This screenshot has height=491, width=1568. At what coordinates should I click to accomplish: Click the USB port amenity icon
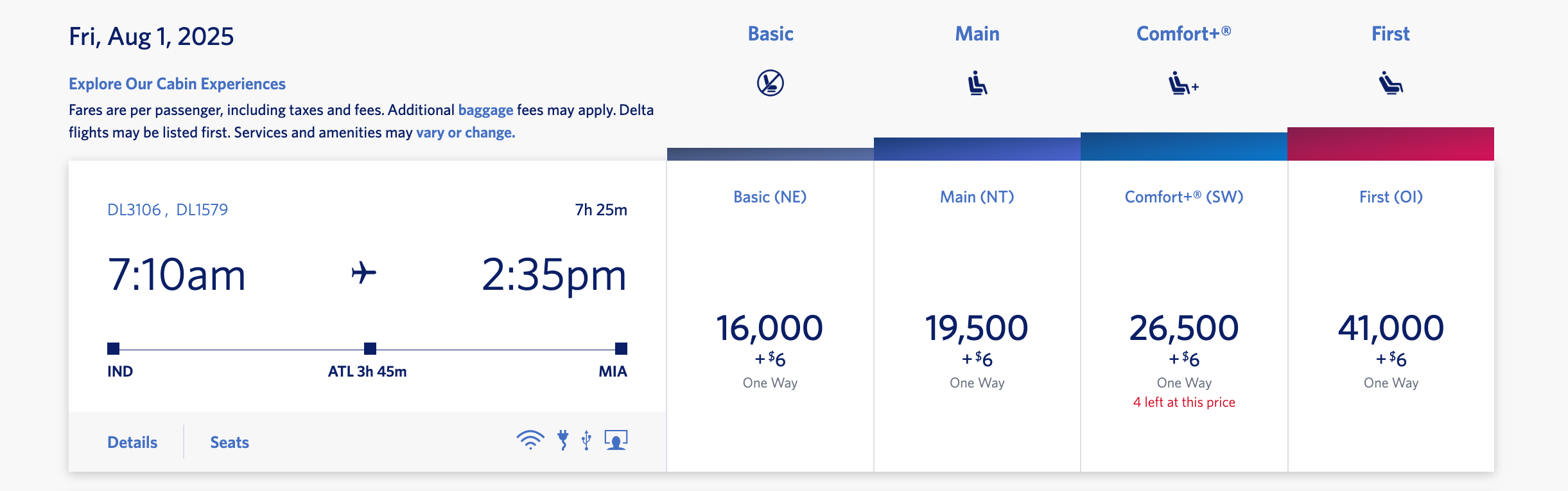pos(586,440)
